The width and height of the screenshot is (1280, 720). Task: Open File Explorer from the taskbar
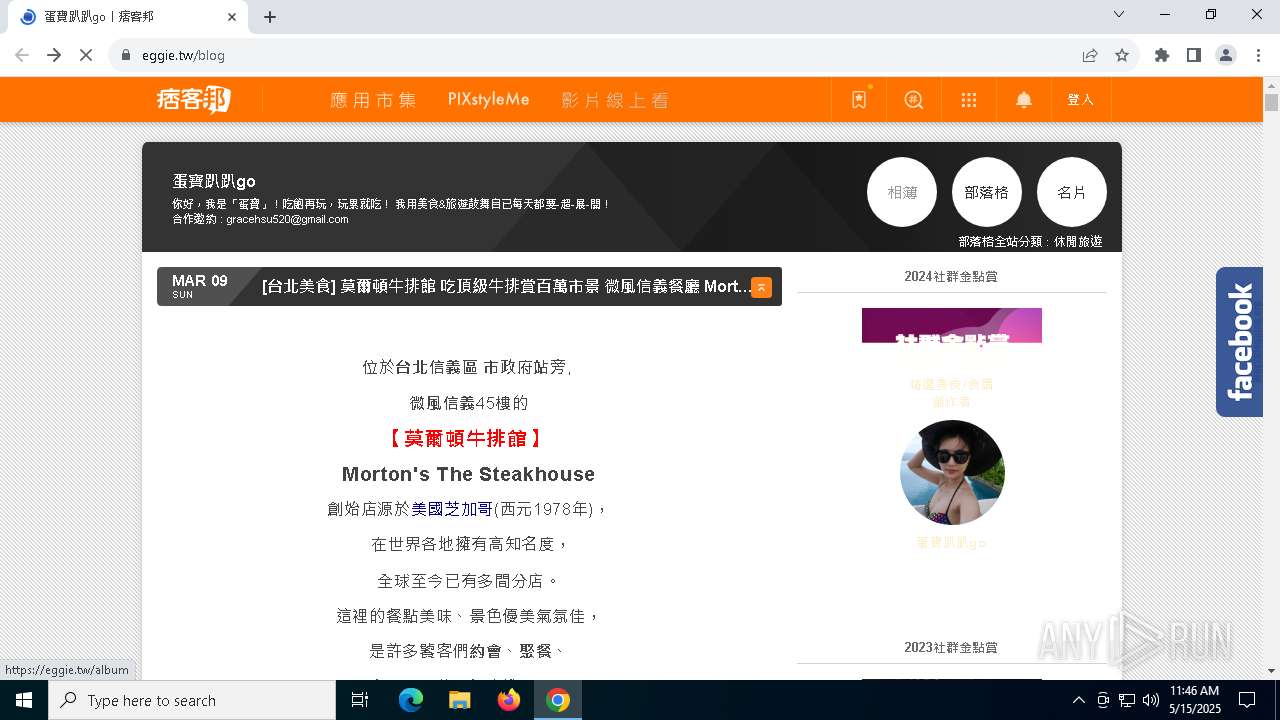[x=459, y=700]
